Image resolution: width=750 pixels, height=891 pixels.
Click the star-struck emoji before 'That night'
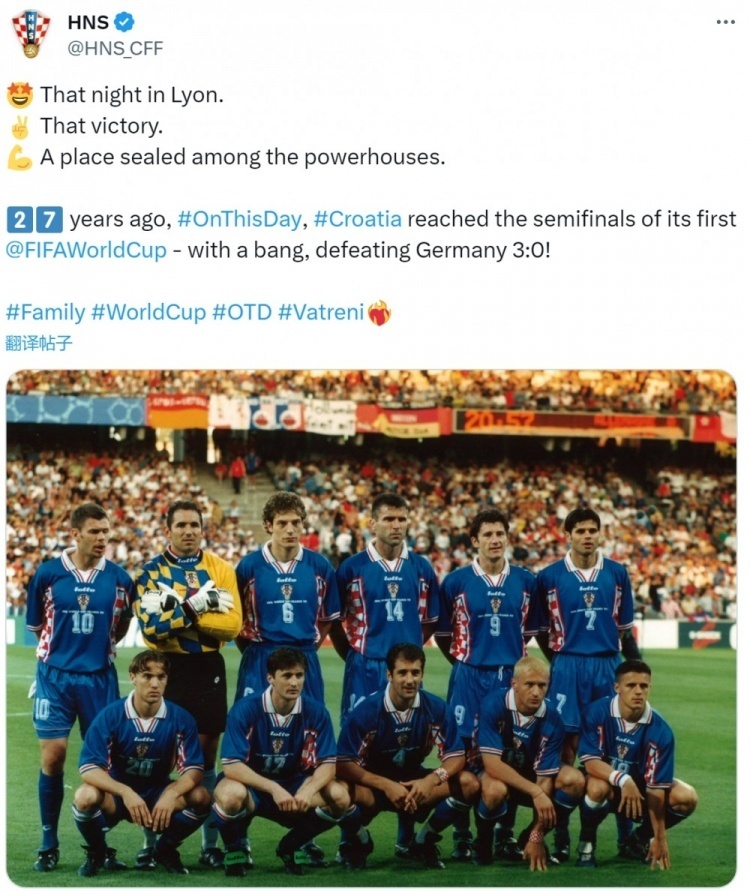click(19, 96)
